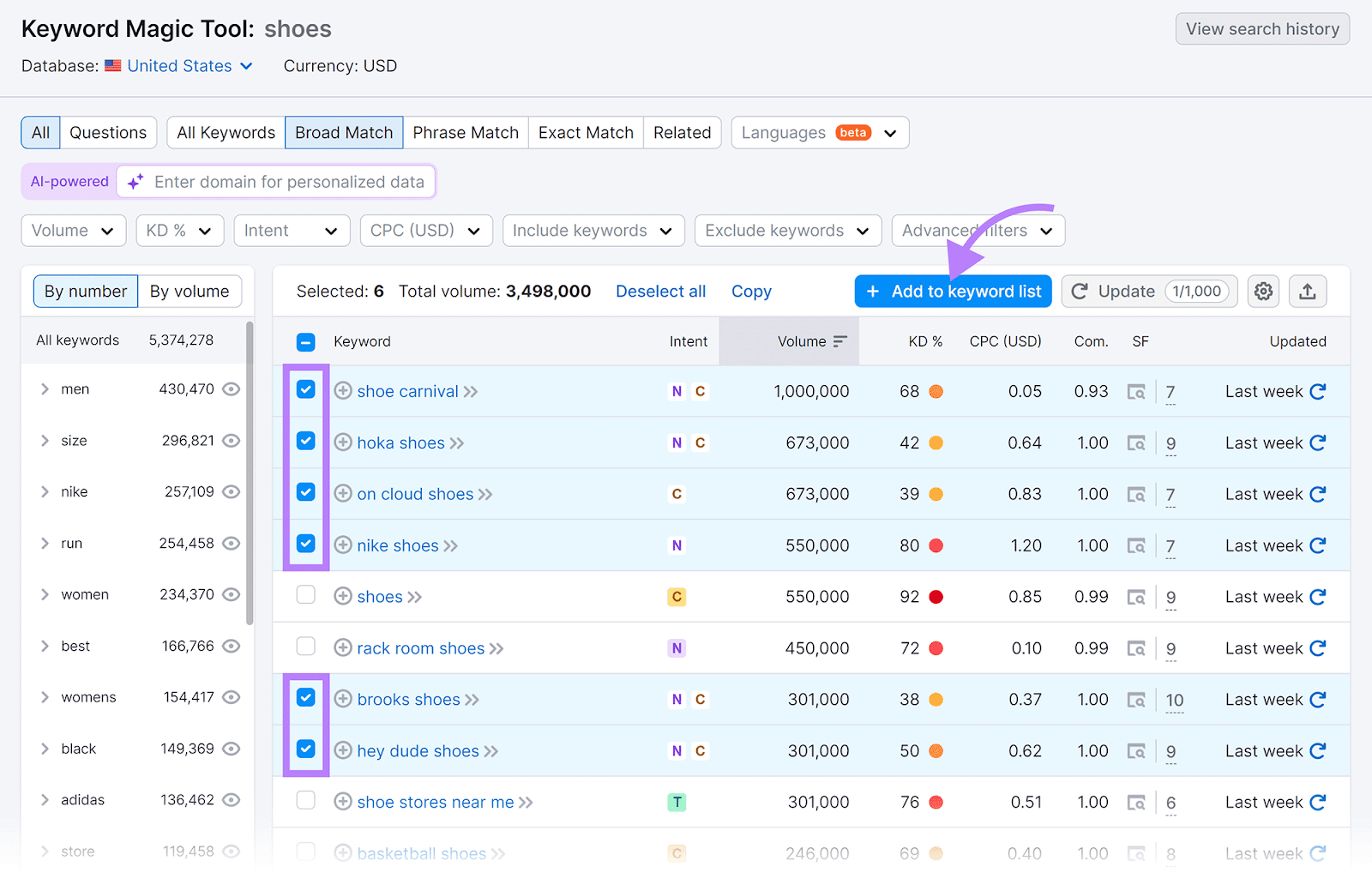Click the AI sparkle icon in domain field

pos(135,181)
